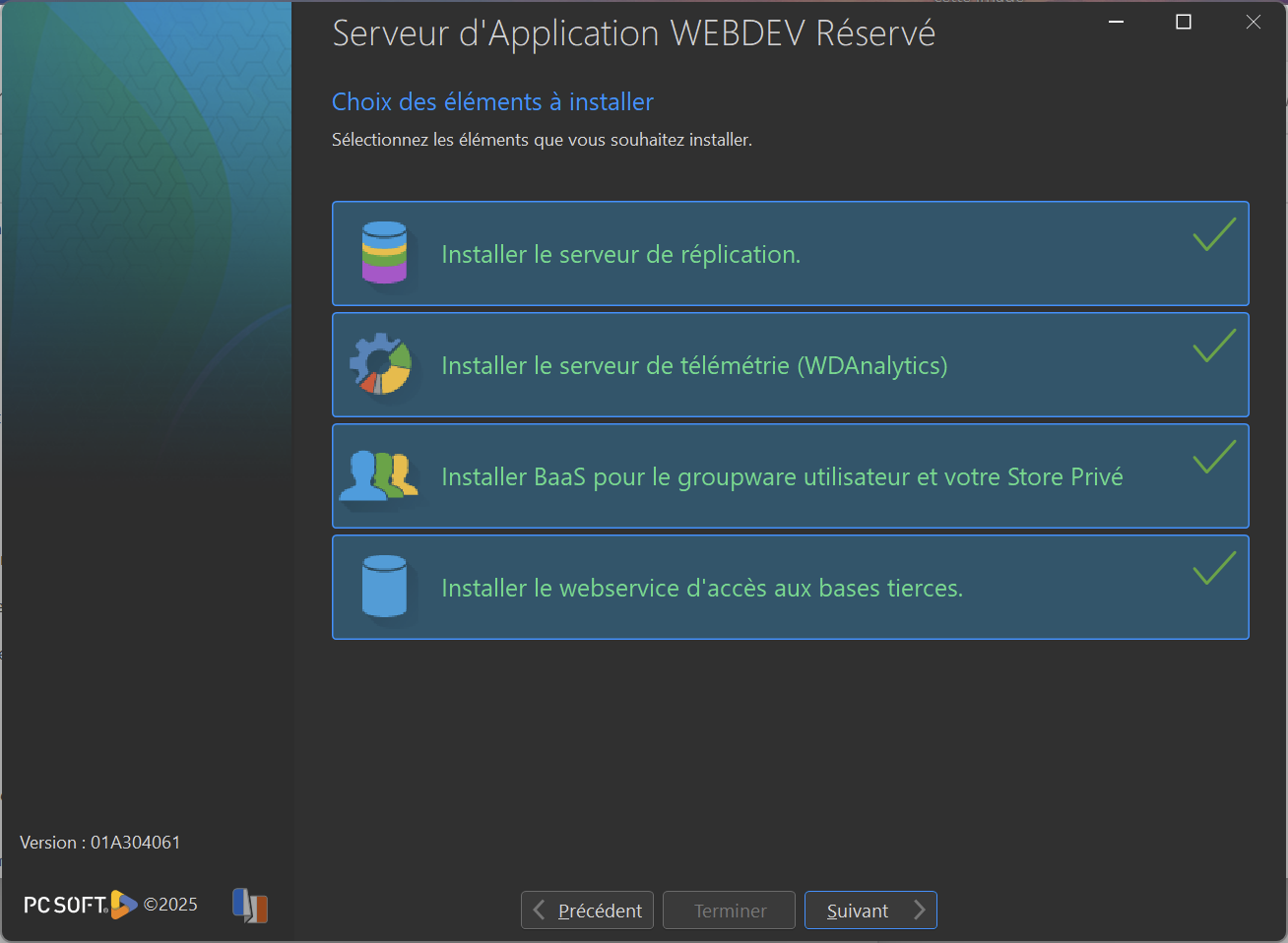The height and width of the screenshot is (943, 1288).
Task: Select 'Installer le serveur de télémétrie (WDAnalytics)' label
Action: click(x=694, y=365)
